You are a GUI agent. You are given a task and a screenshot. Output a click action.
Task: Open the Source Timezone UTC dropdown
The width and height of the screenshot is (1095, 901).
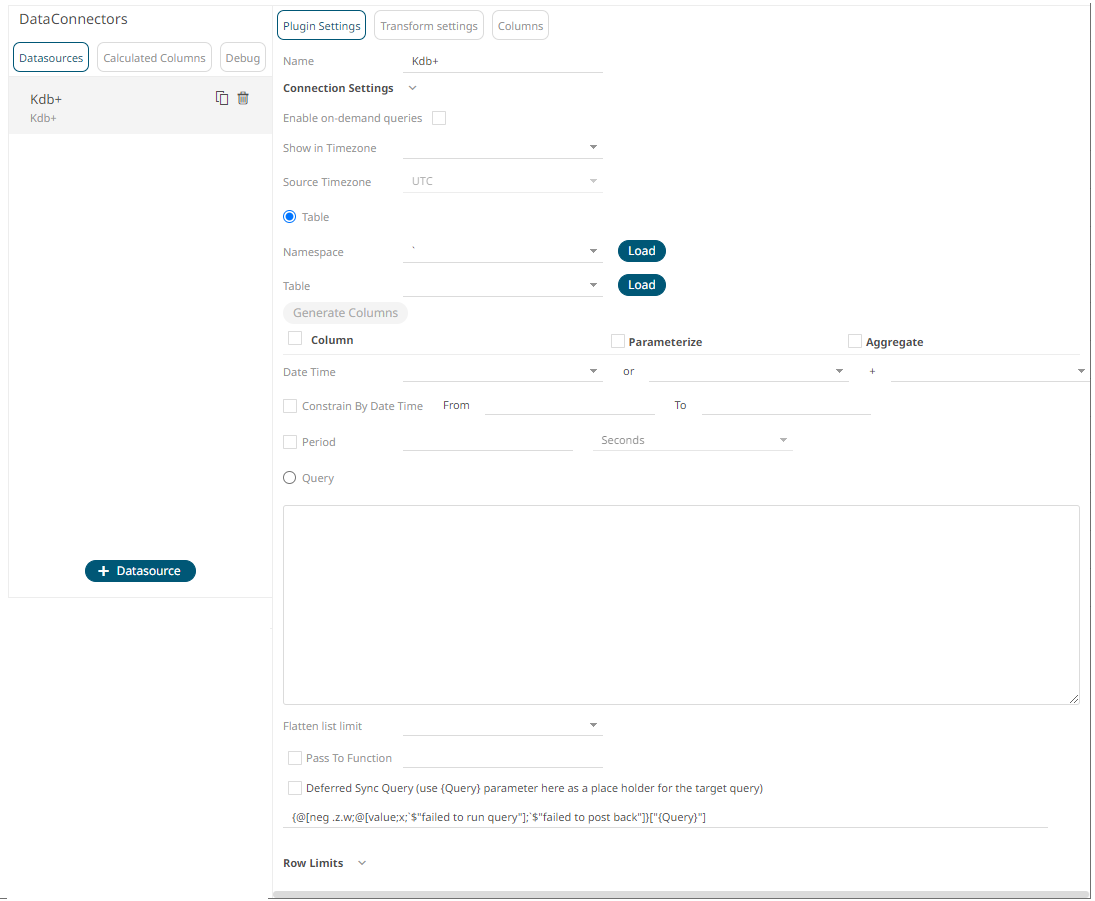pyautogui.click(x=503, y=182)
